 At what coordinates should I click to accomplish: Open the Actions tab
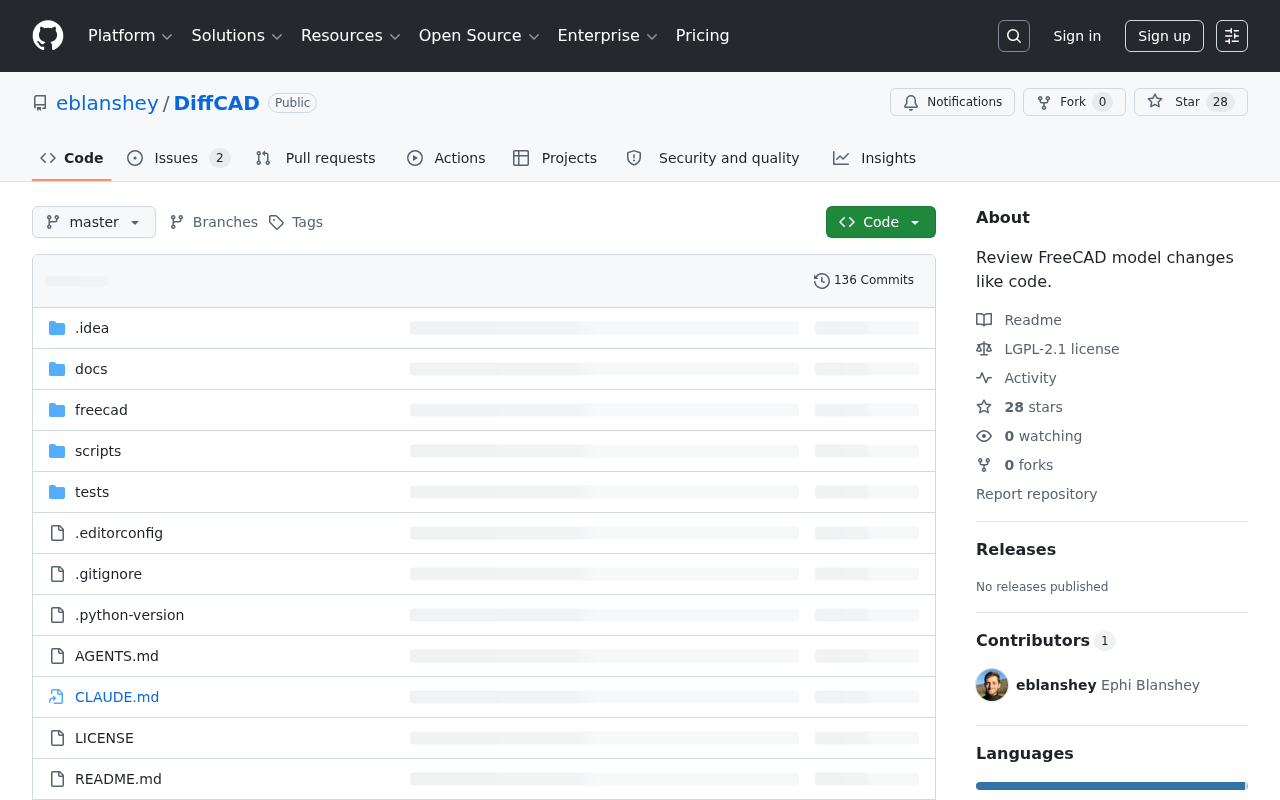[x=446, y=158]
